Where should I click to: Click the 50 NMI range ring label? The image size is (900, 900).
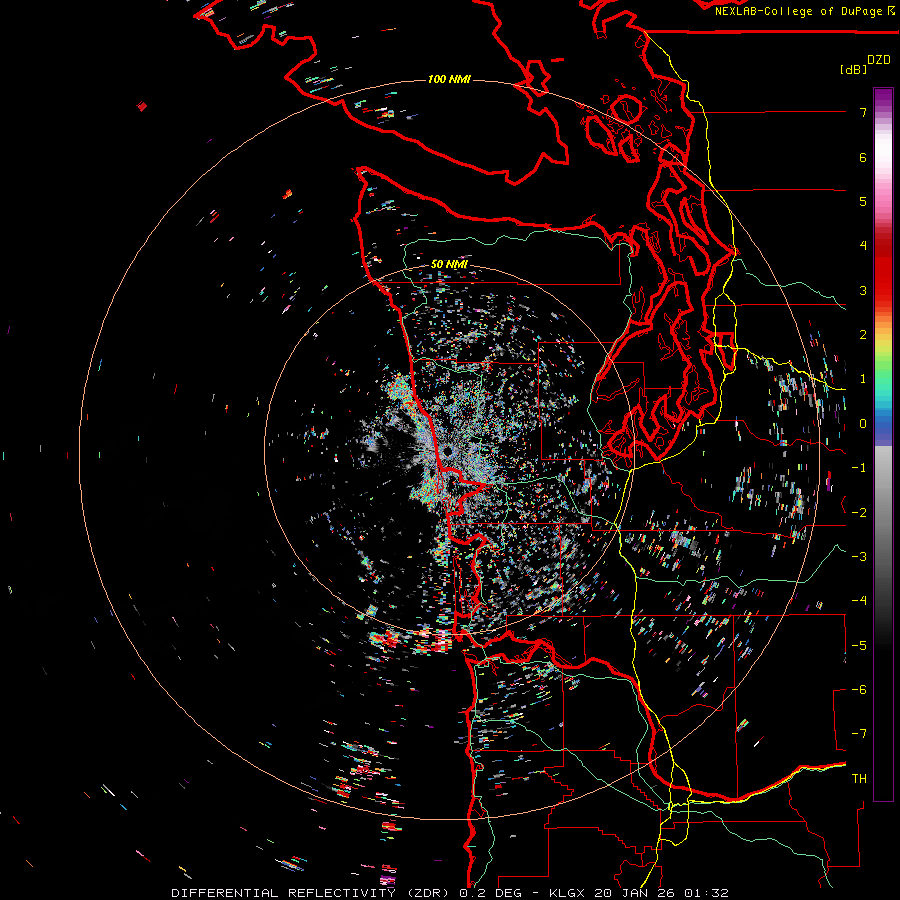[x=449, y=264]
